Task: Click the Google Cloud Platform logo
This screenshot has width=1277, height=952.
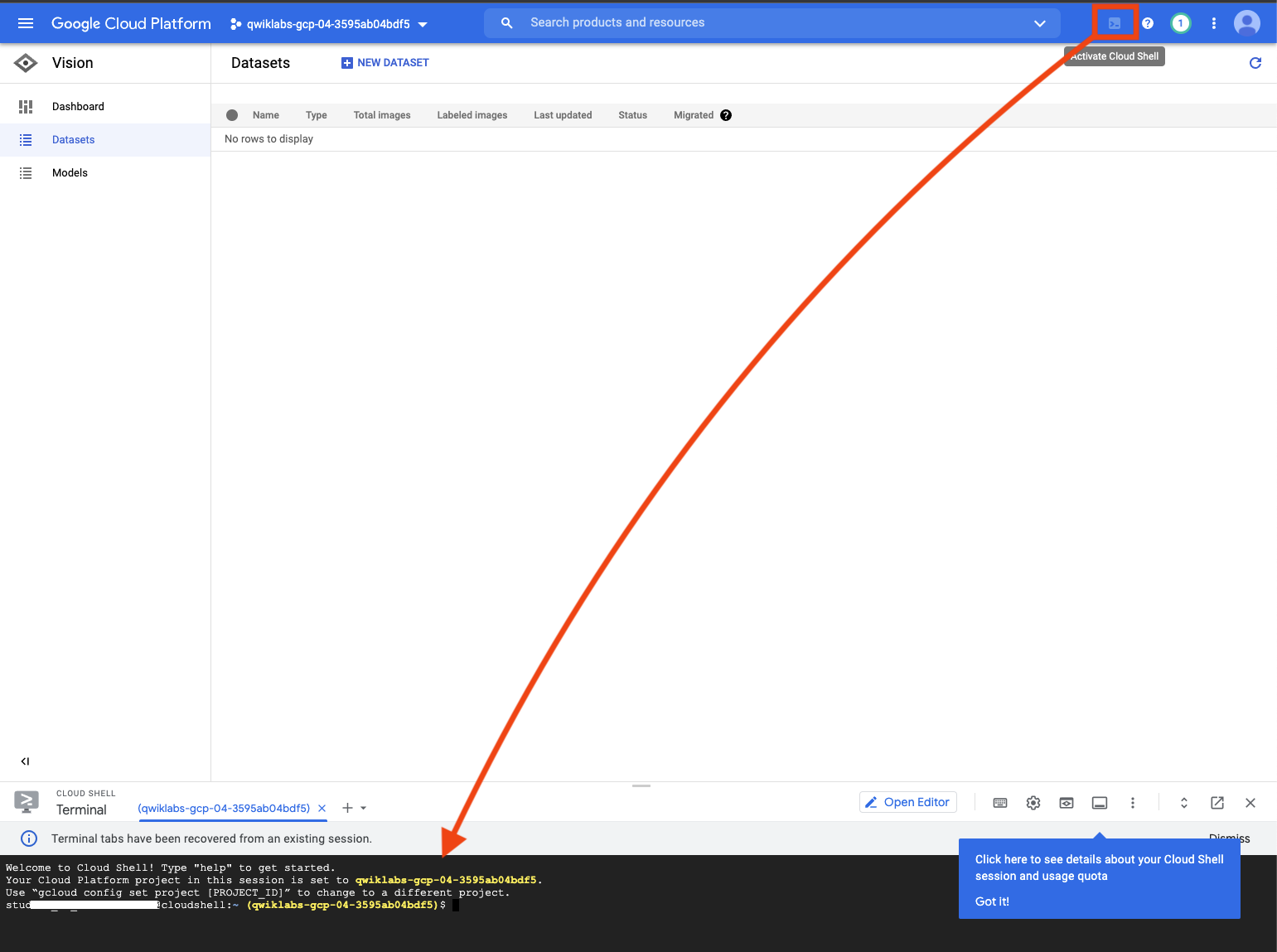Action: (x=131, y=23)
